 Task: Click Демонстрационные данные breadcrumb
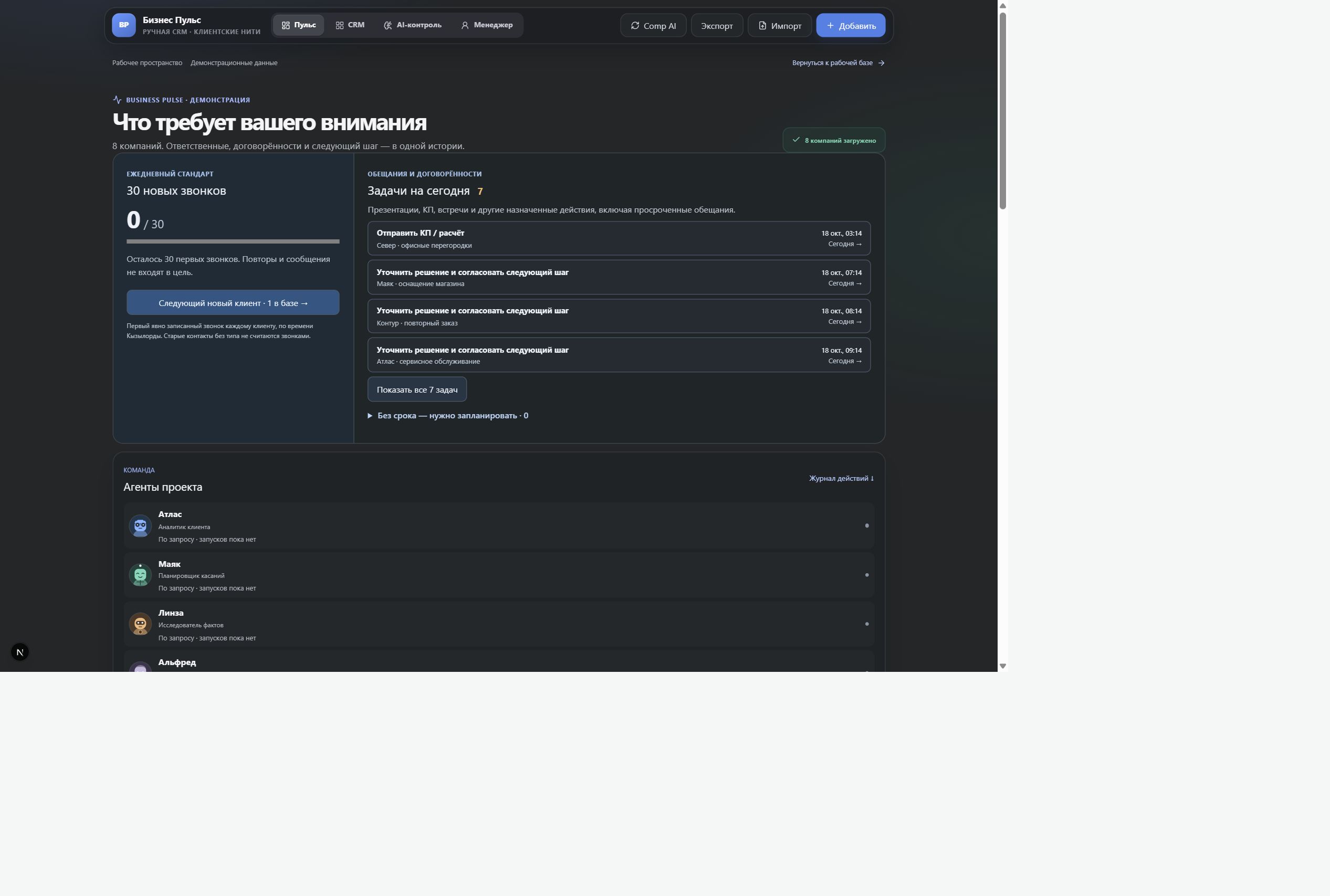[x=234, y=63]
